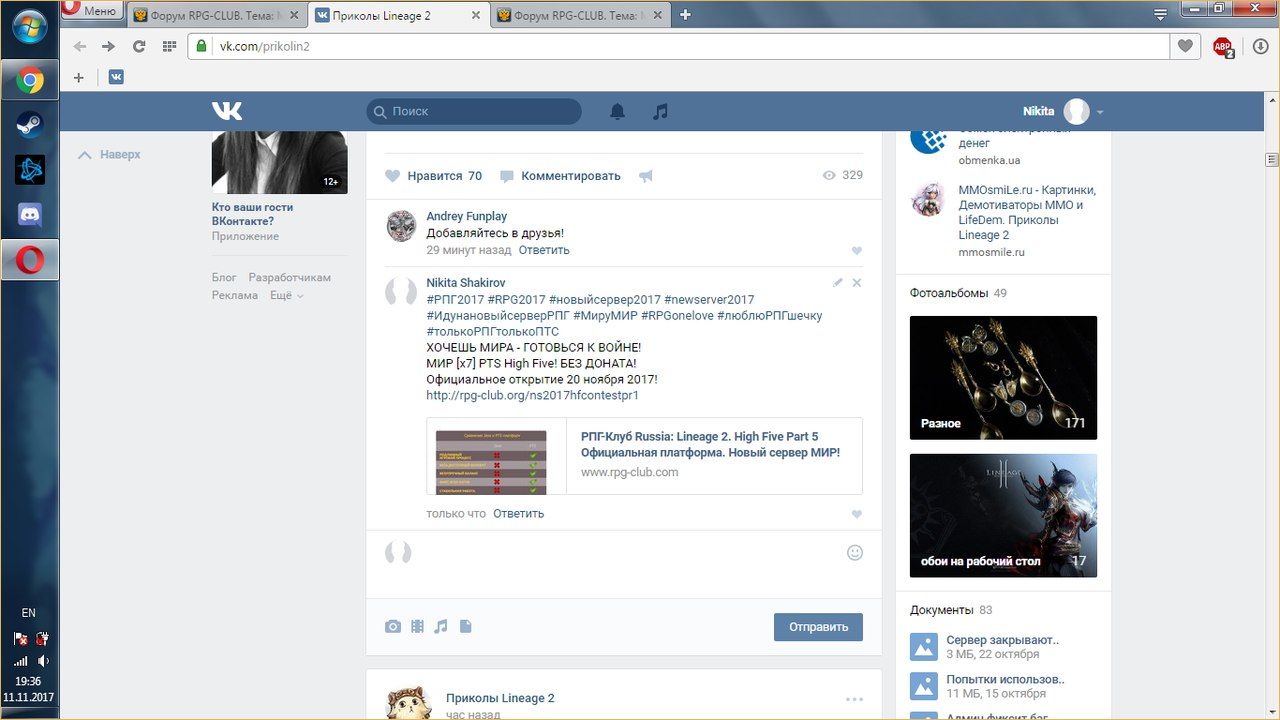Like Andrey Funplay's comment
This screenshot has width=1280, height=720.
pos(856,251)
